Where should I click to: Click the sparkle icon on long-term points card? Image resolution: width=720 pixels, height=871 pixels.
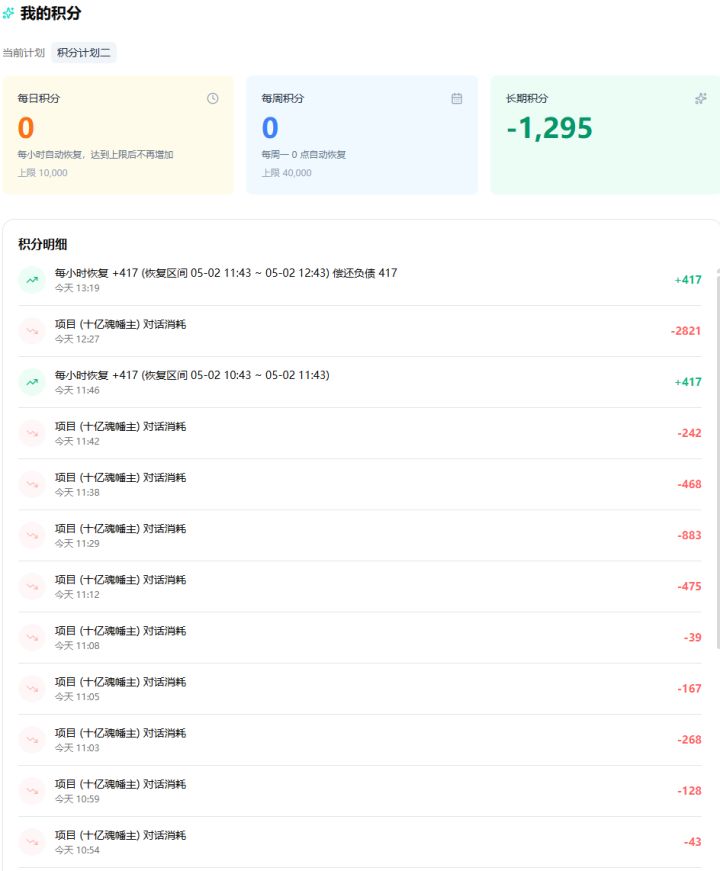(x=701, y=98)
